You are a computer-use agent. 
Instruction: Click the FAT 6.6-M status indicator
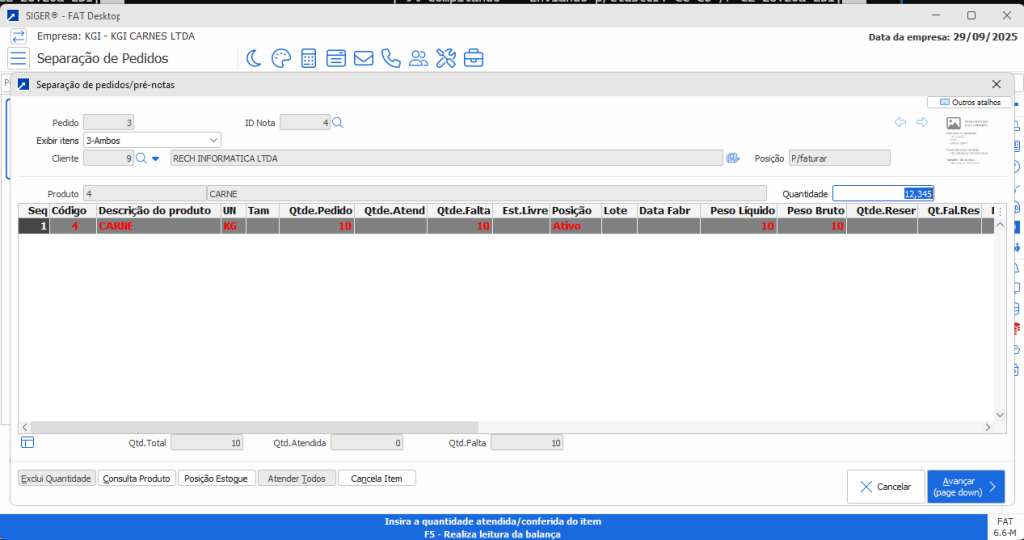coord(1005,527)
